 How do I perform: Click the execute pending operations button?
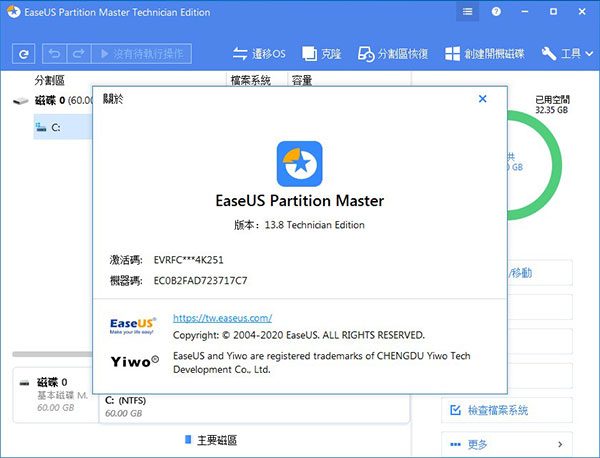tap(142, 54)
